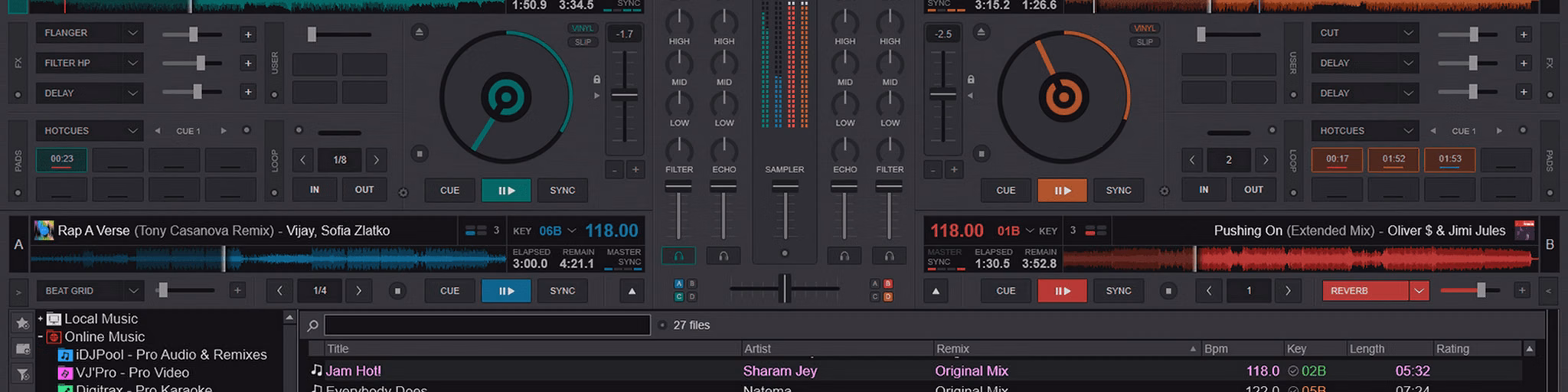Open the FLANGER effect dropdown
Image resolution: width=1568 pixels, height=392 pixels.
[x=89, y=33]
